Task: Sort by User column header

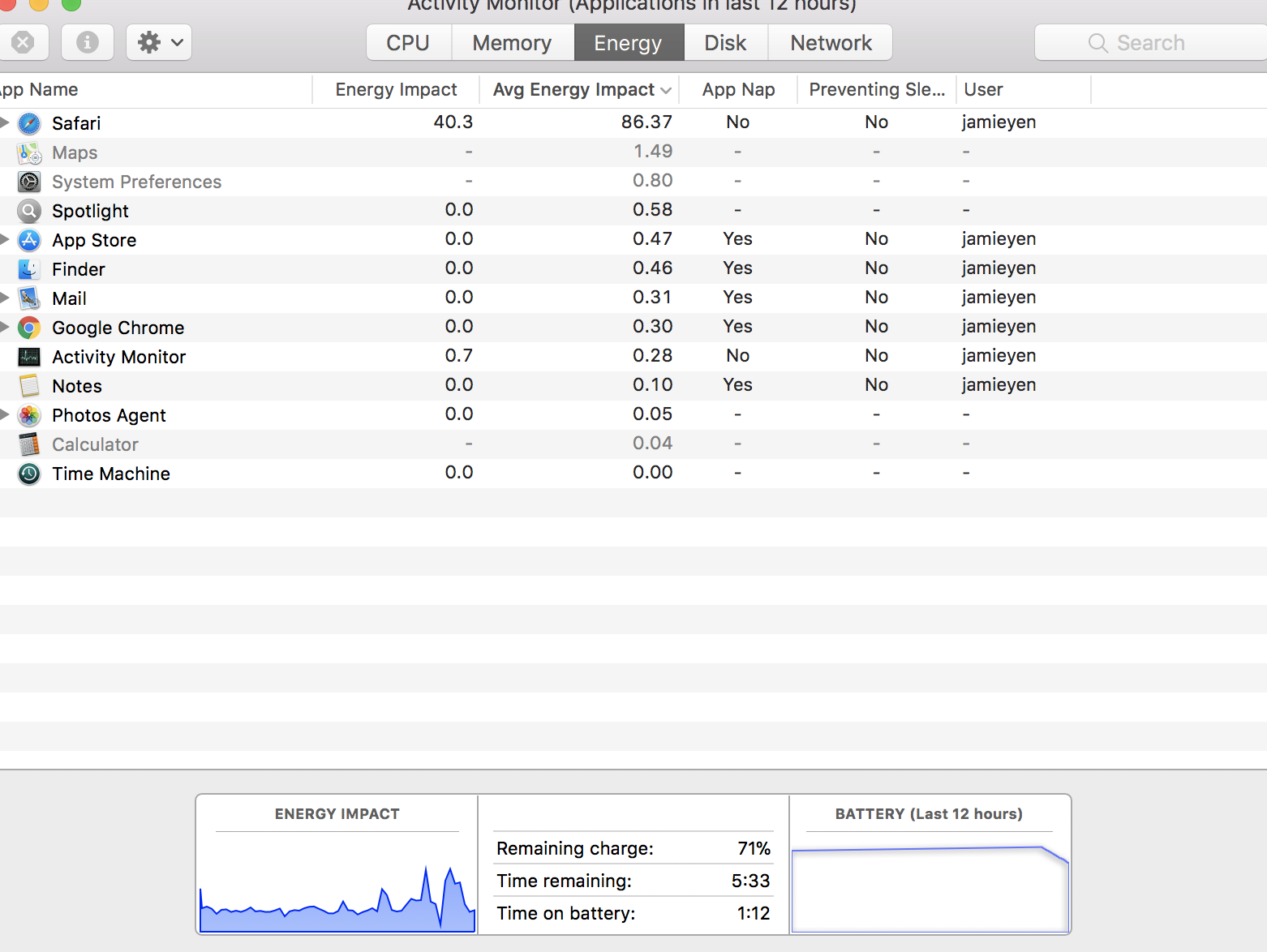Action: (x=1024, y=90)
